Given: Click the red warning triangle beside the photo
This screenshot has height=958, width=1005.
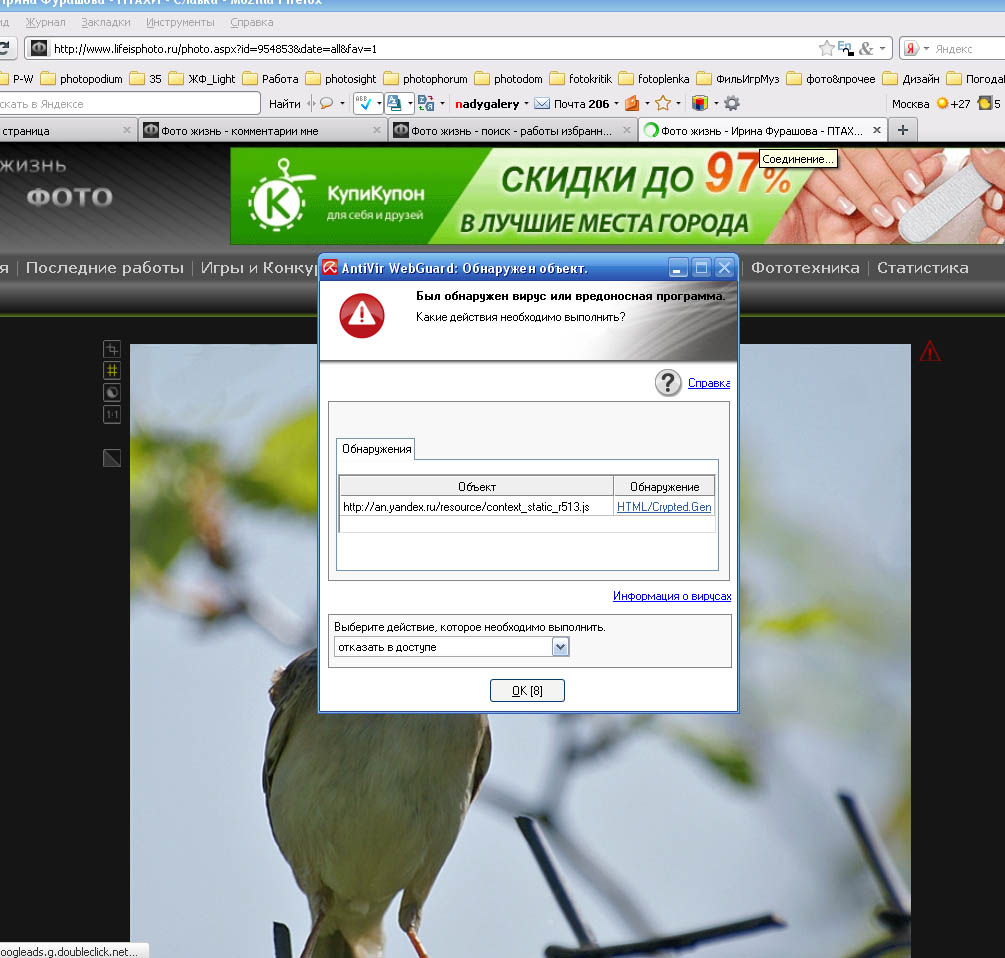Looking at the screenshot, I should coord(930,351).
